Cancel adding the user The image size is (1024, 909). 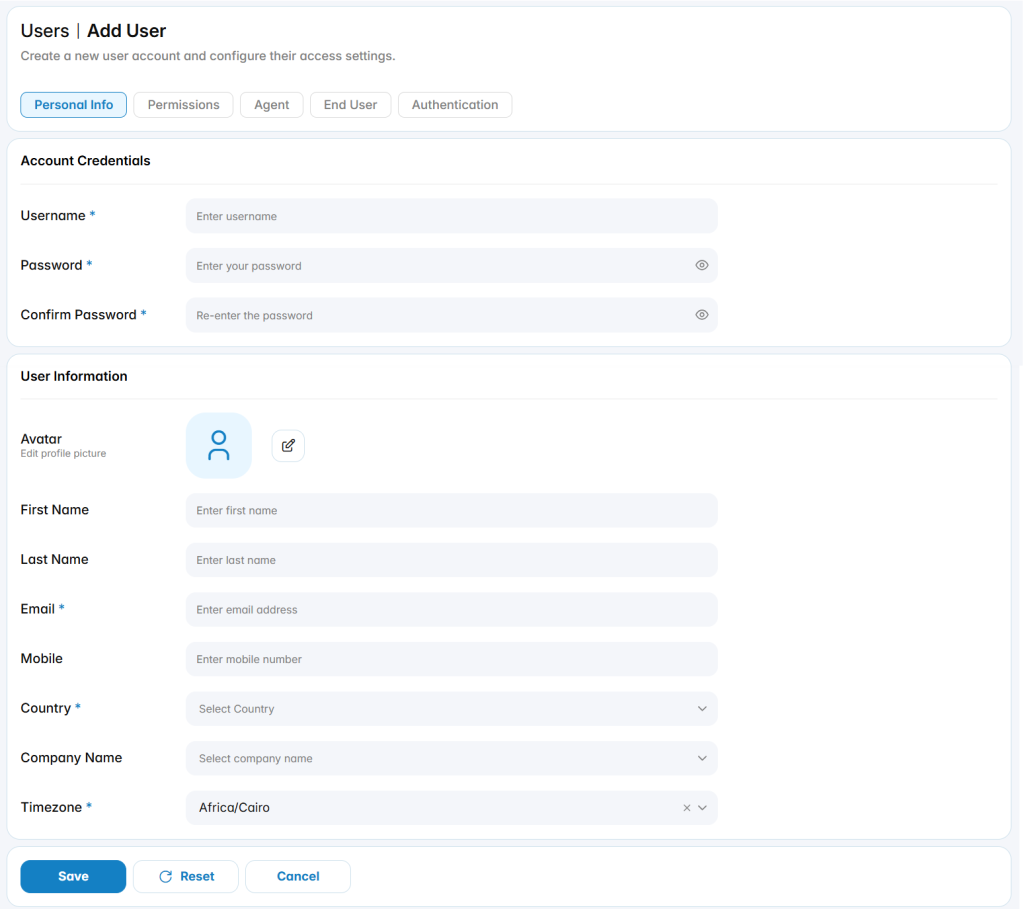click(x=298, y=876)
